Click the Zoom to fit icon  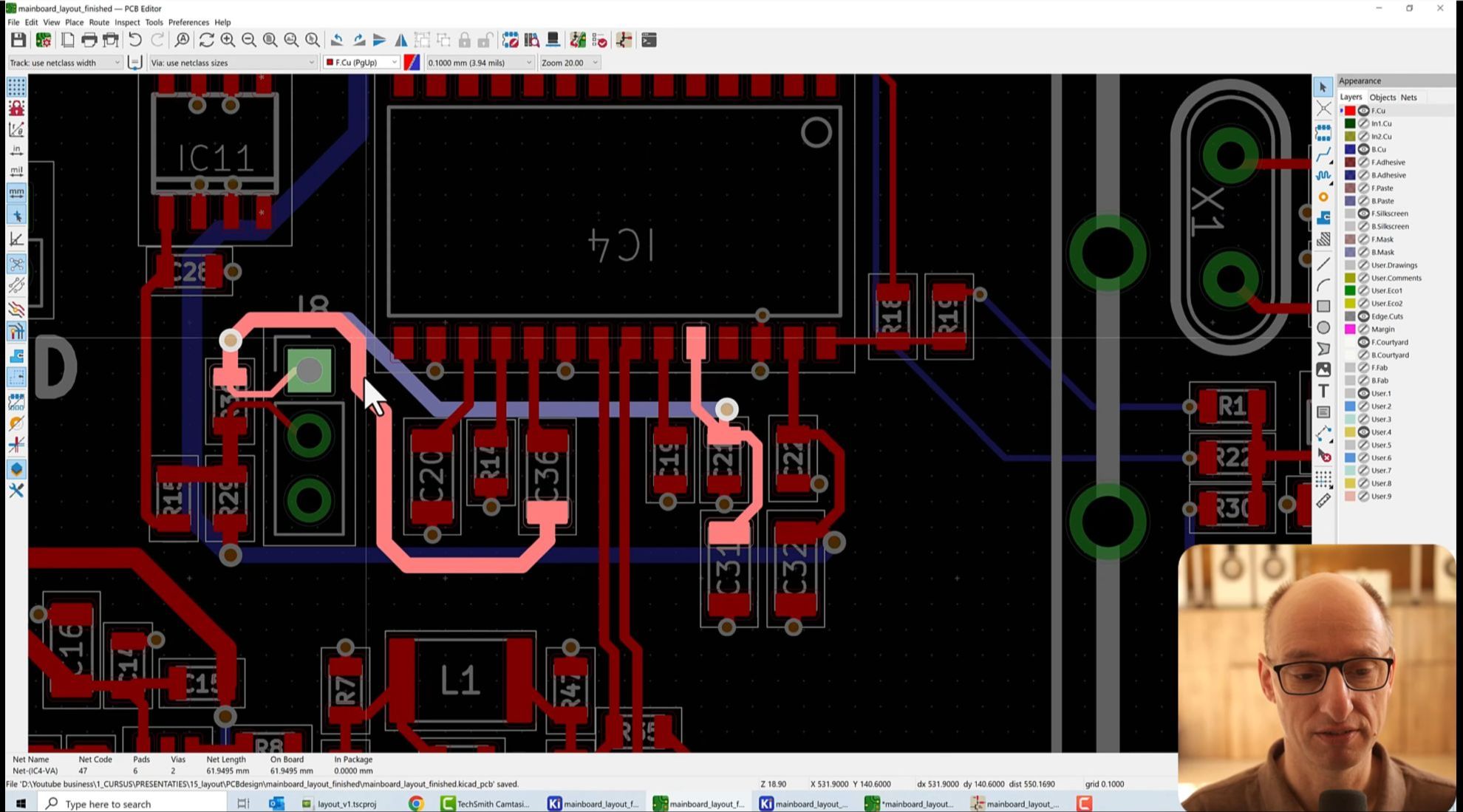pyautogui.click(x=270, y=40)
